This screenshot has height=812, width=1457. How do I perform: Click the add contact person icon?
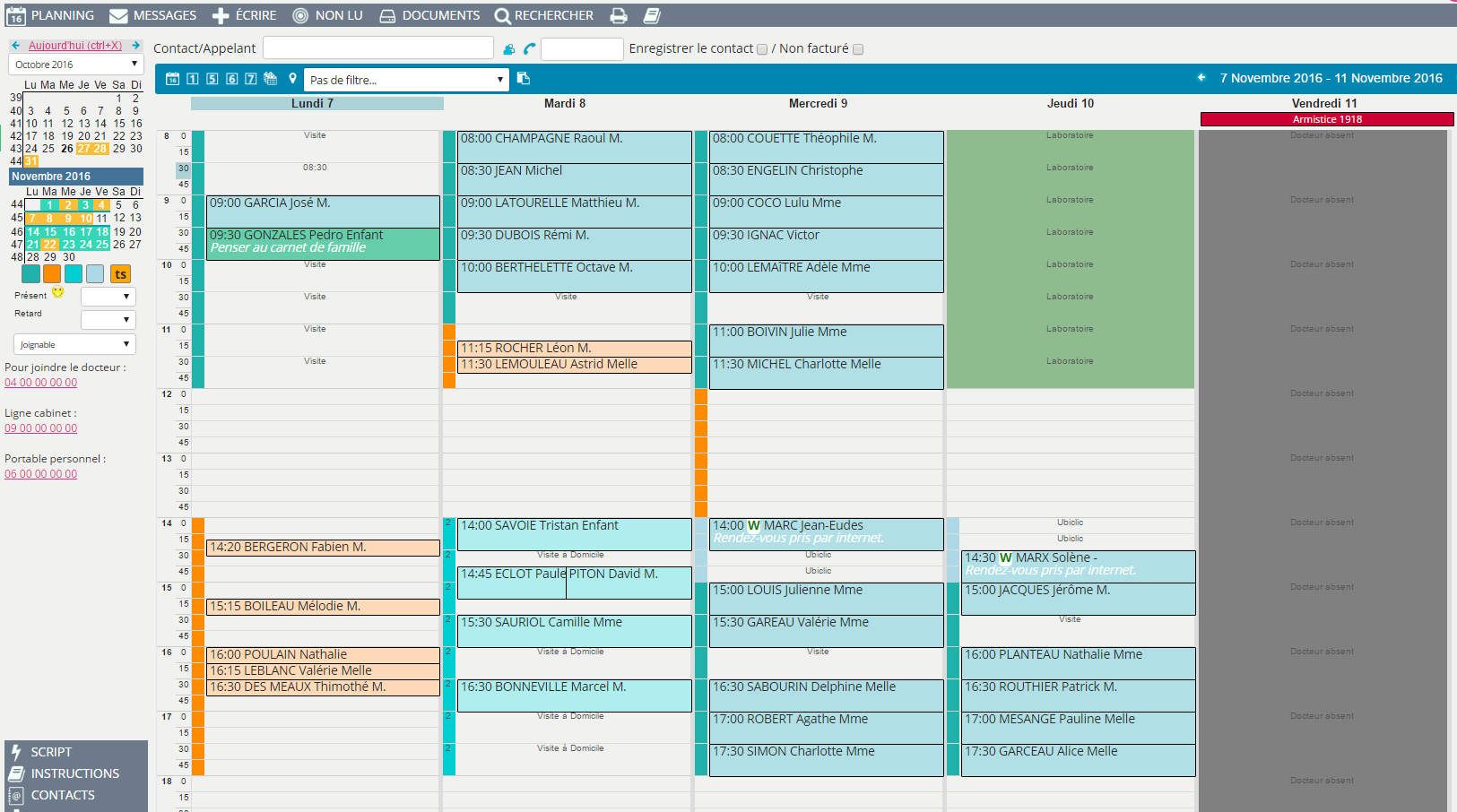508,49
